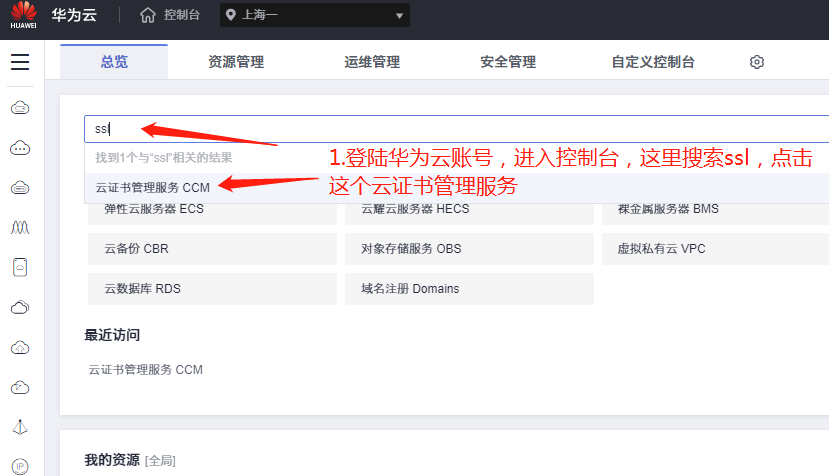Click the ssl search input field
The height and width of the screenshot is (476, 829).
pyautogui.click(x=400, y=128)
